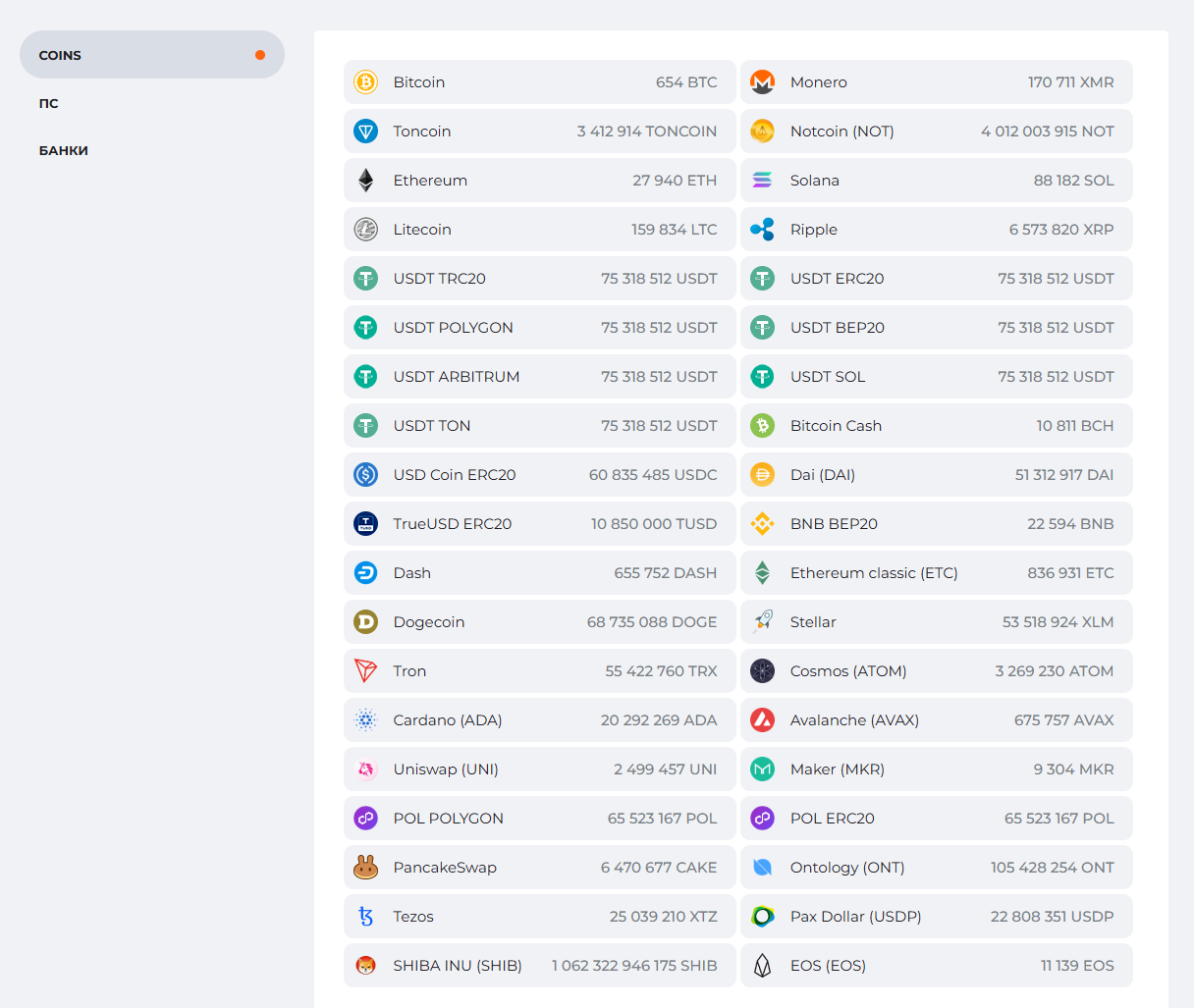Click the Pax Dollar (USDP) icon

pos(763,917)
